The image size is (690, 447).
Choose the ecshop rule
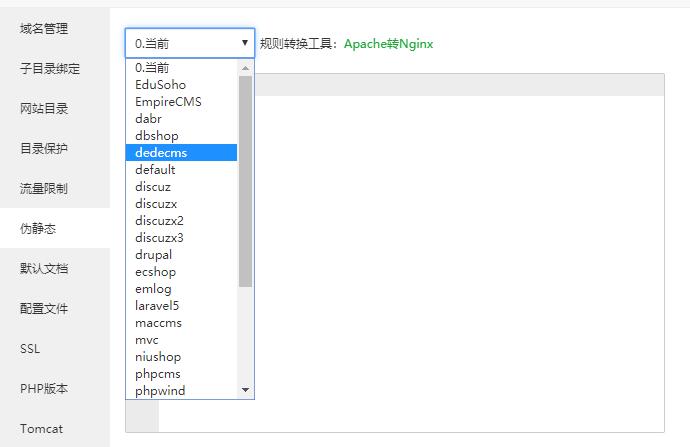pyautogui.click(x=181, y=271)
